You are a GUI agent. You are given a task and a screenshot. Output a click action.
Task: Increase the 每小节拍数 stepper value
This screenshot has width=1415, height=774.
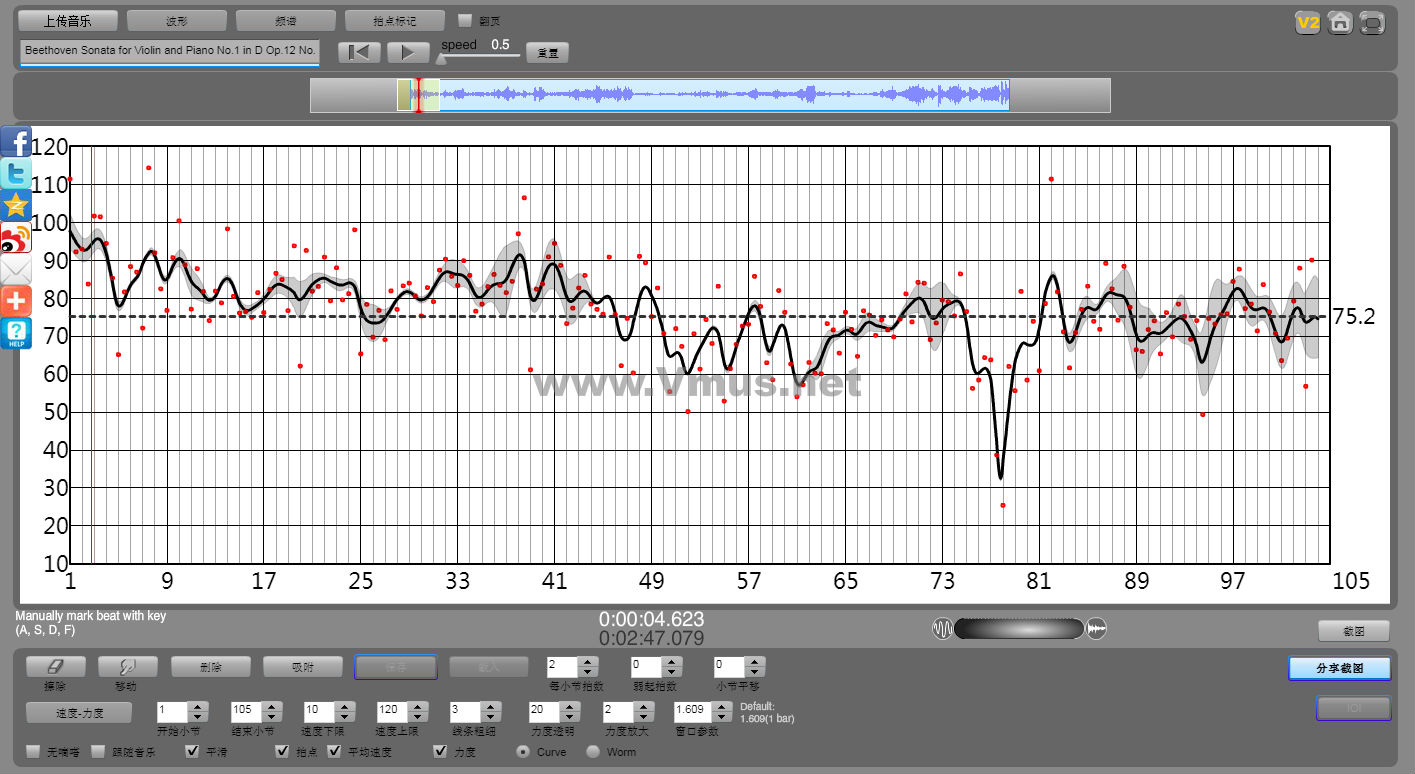588,661
